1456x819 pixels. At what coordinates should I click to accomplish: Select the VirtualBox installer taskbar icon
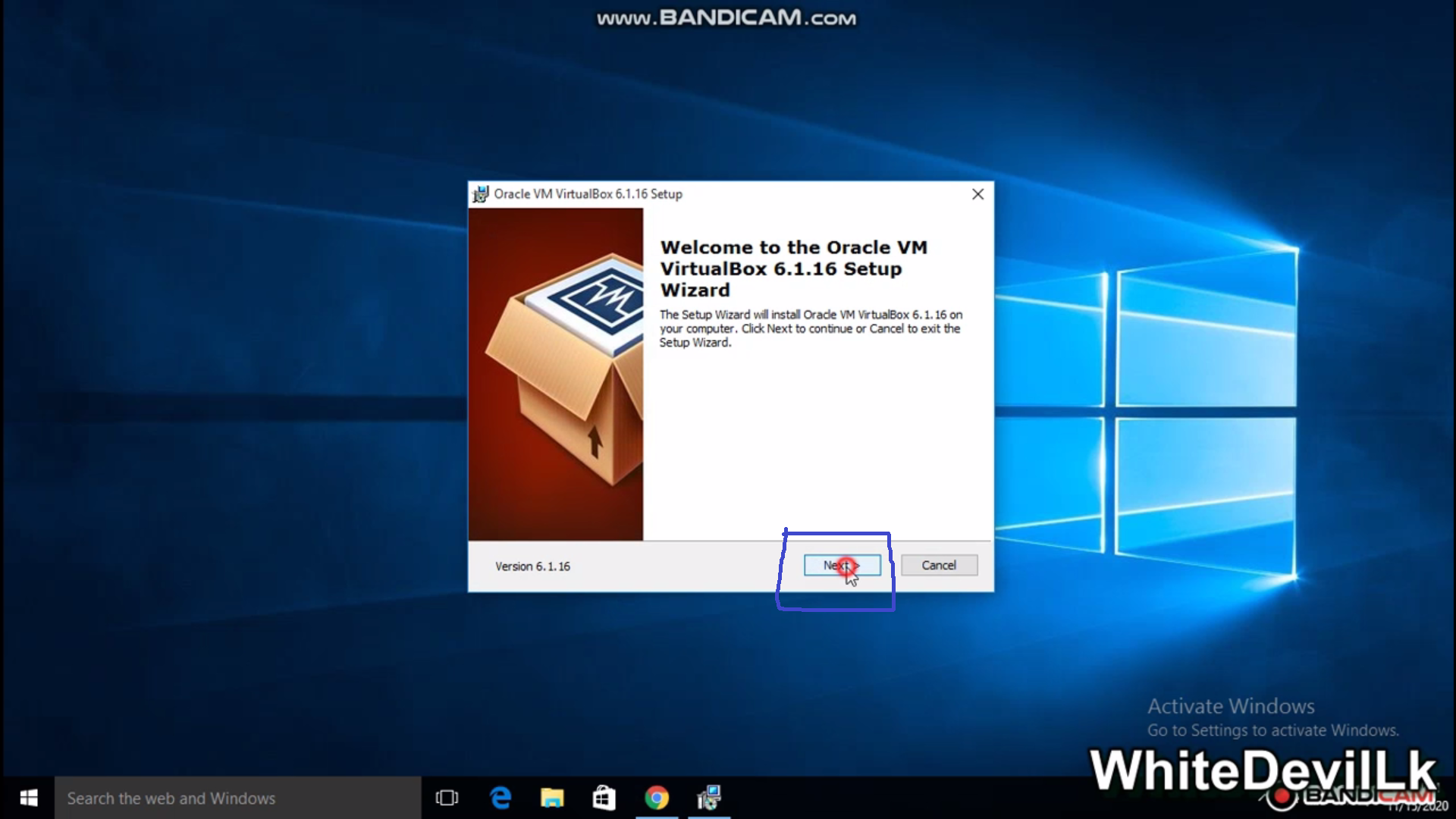click(709, 798)
